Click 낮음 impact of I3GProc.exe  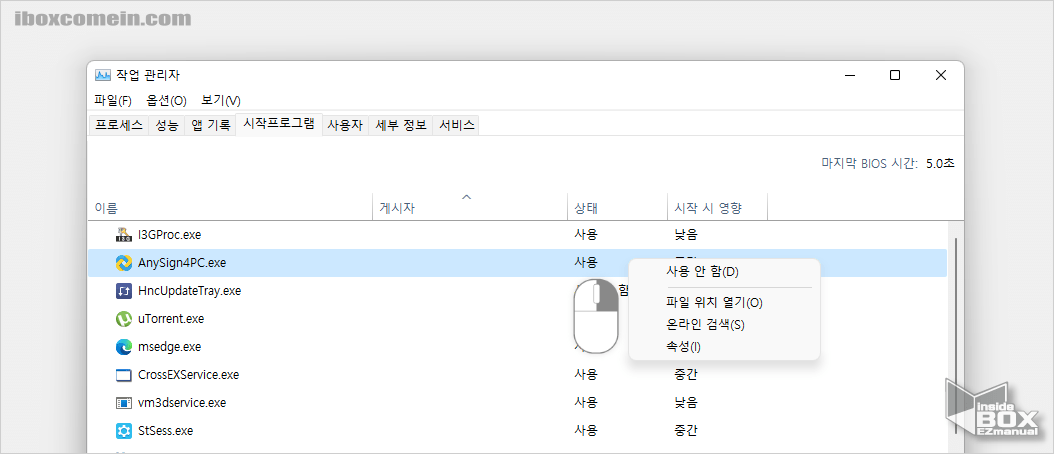[686, 235]
